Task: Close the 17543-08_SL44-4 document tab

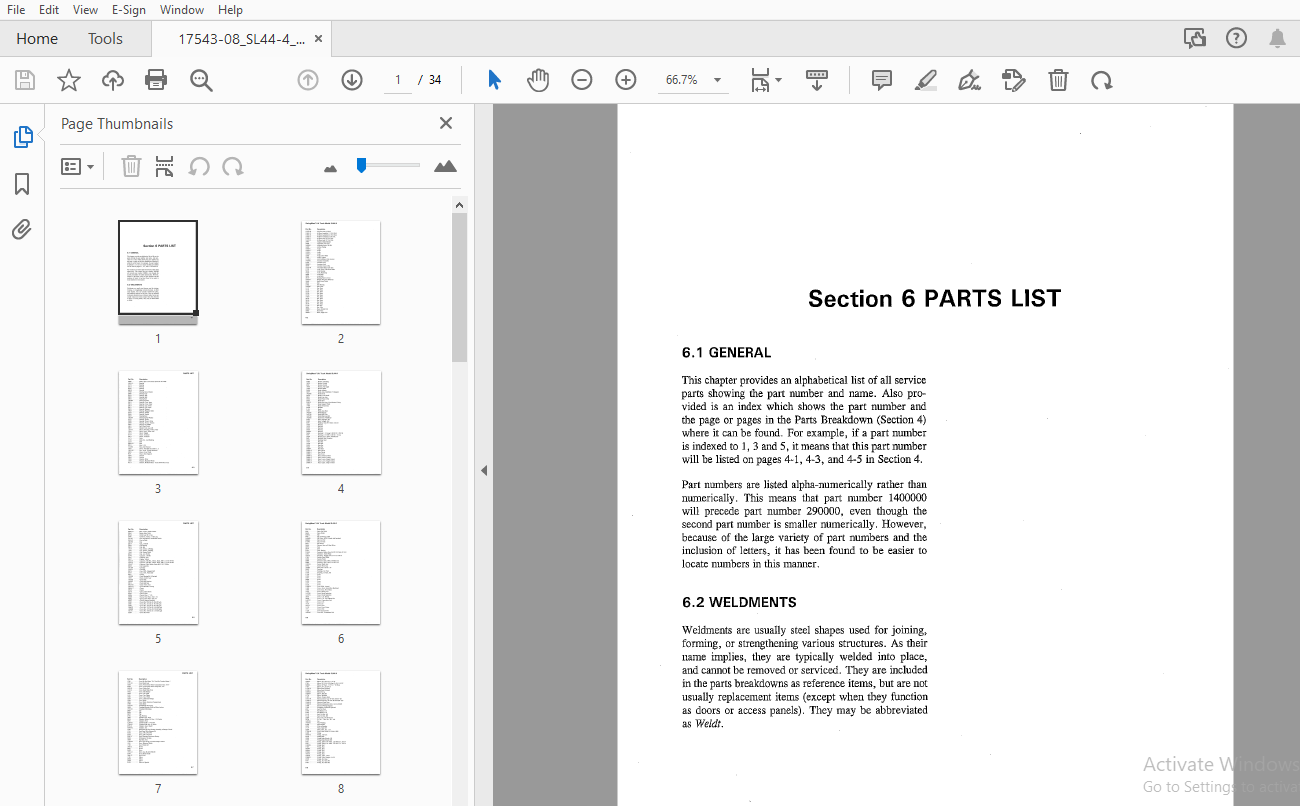Action: click(318, 39)
